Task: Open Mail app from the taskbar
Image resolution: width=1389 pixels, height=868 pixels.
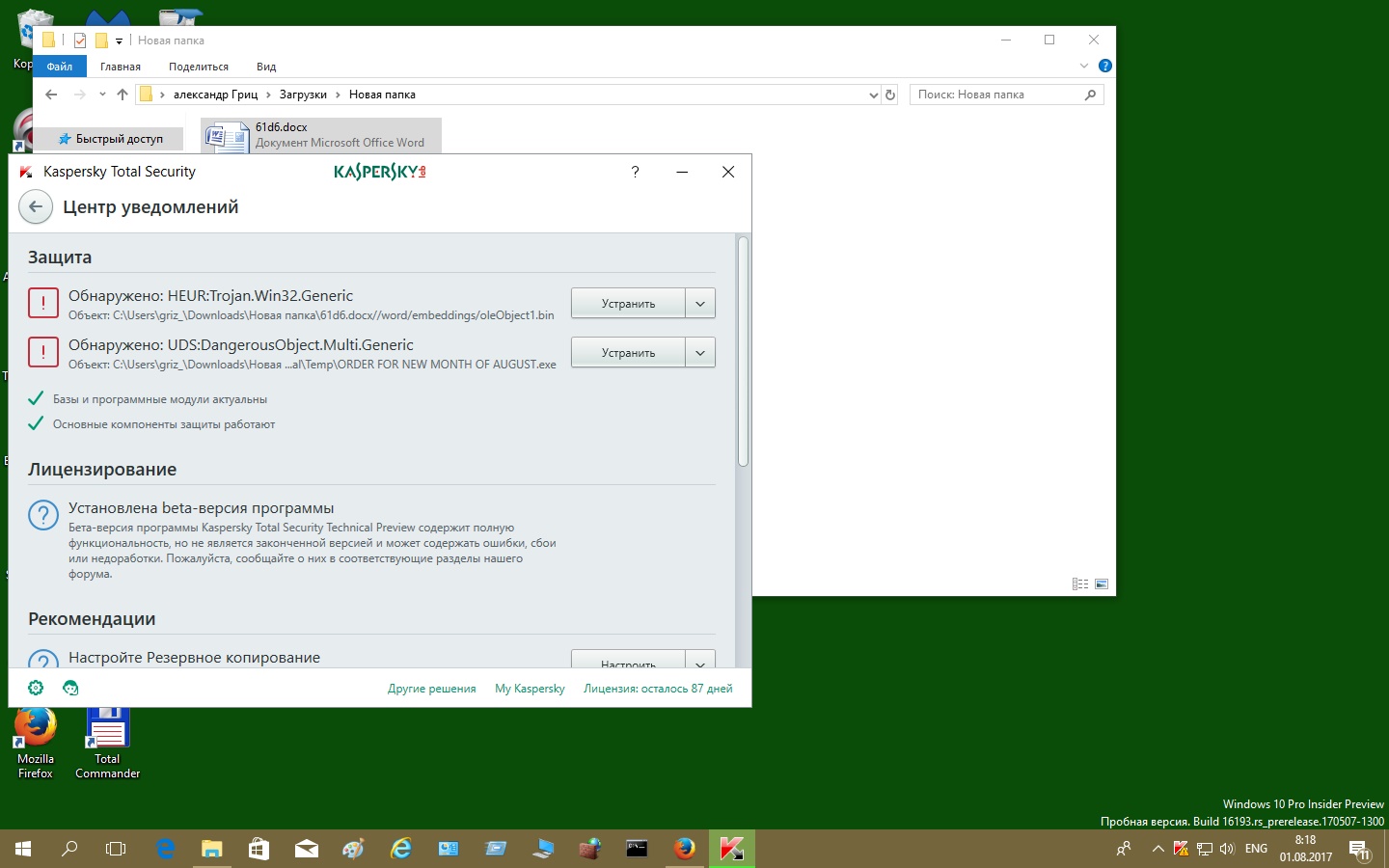Action: point(307,849)
